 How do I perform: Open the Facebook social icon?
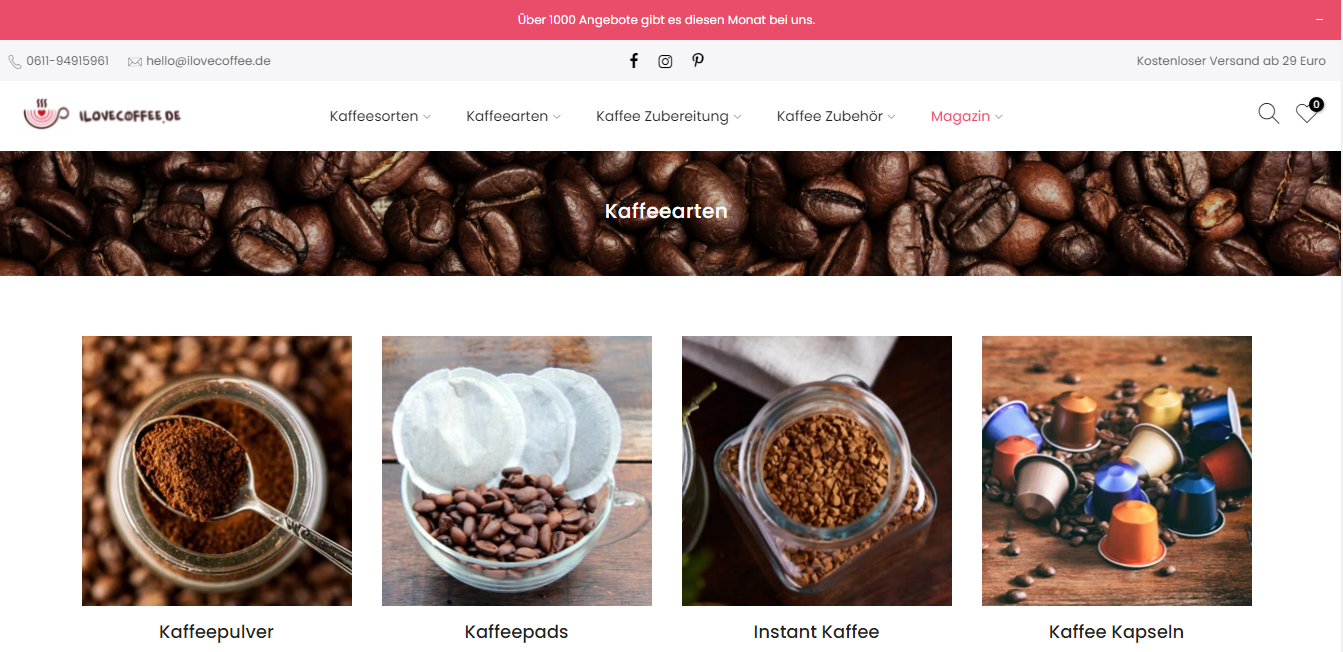[633, 61]
